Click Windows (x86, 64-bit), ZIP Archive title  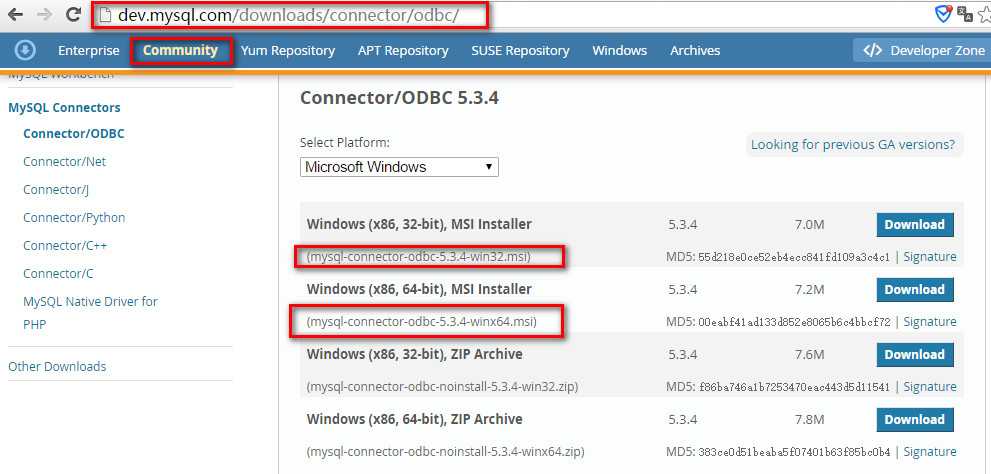pyautogui.click(x=415, y=419)
